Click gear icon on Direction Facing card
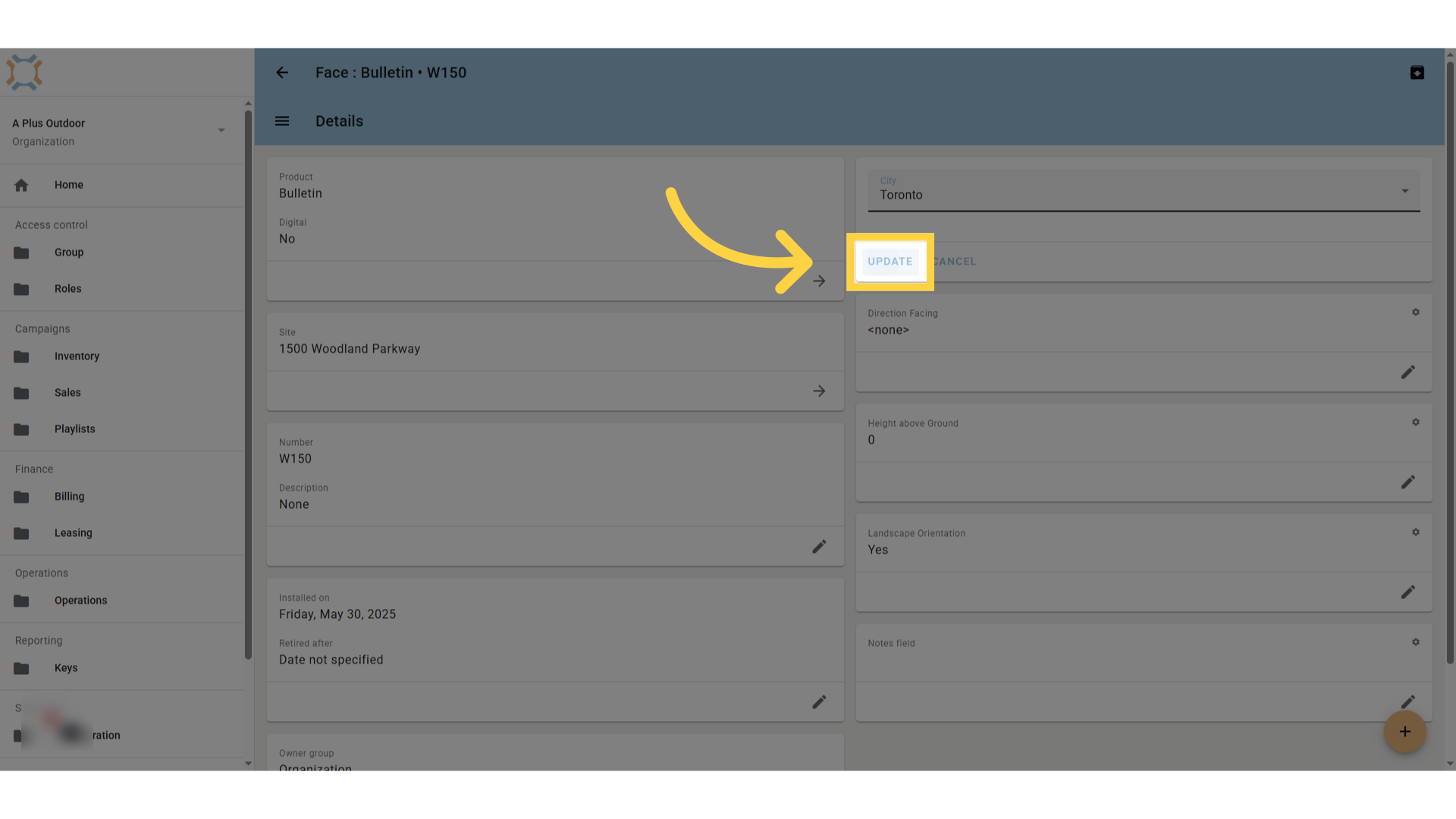Image resolution: width=1456 pixels, height=819 pixels. [1415, 312]
